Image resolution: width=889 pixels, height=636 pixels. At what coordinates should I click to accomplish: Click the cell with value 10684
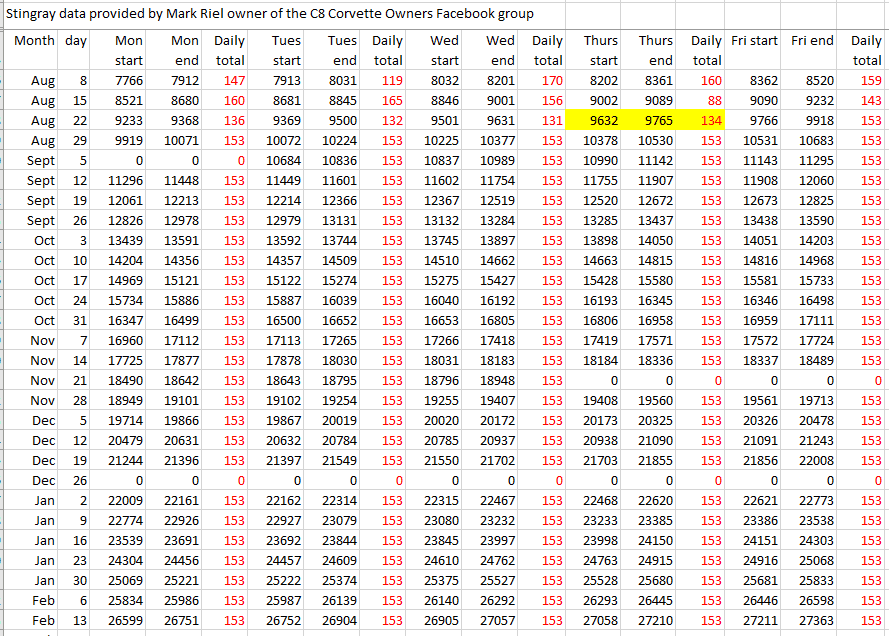(x=293, y=160)
